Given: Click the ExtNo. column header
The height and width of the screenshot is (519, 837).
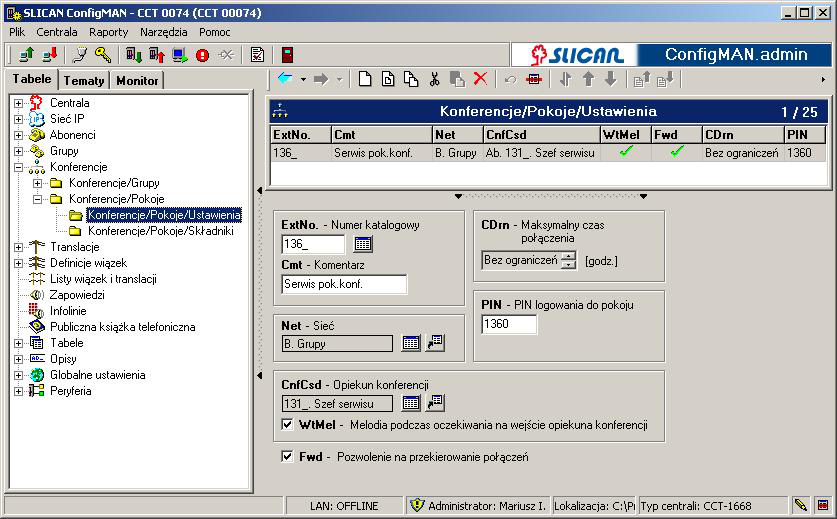Looking at the screenshot, I should [300, 135].
